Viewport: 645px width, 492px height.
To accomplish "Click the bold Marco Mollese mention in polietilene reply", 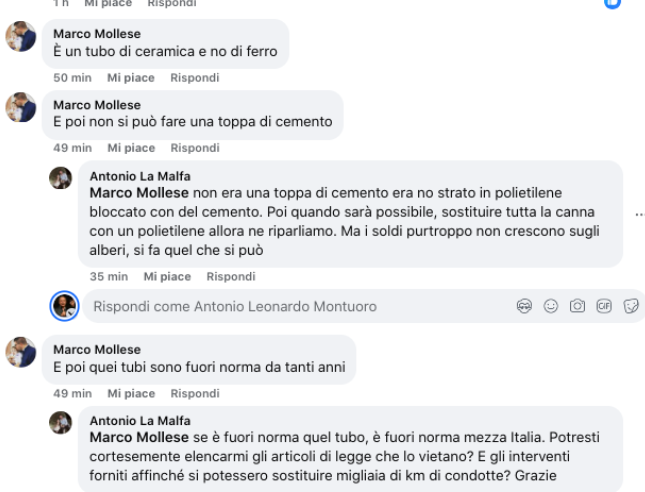I will coord(139,193).
